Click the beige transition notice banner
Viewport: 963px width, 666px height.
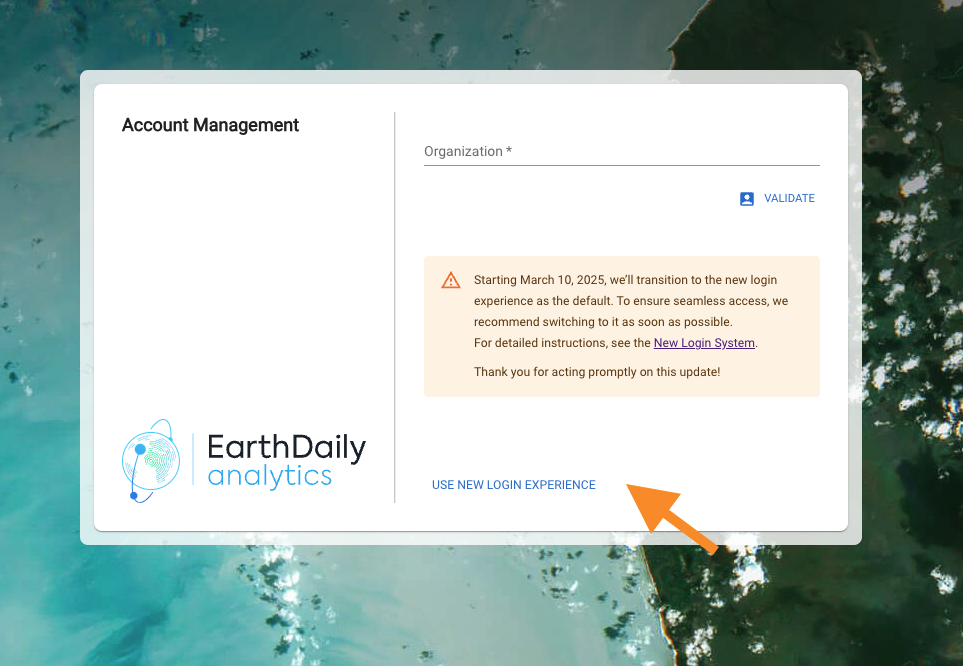pyautogui.click(x=621, y=326)
